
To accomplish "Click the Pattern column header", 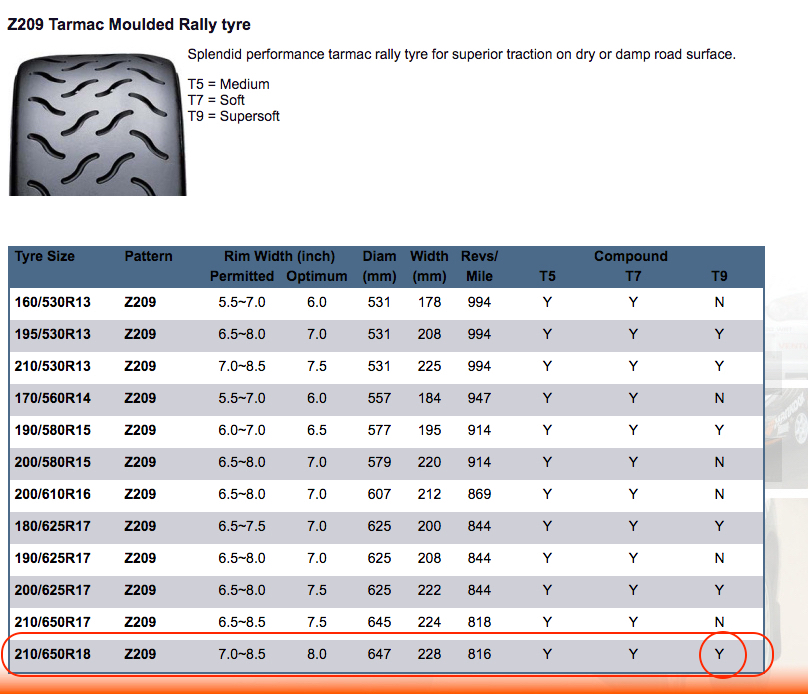I will pos(148,257).
